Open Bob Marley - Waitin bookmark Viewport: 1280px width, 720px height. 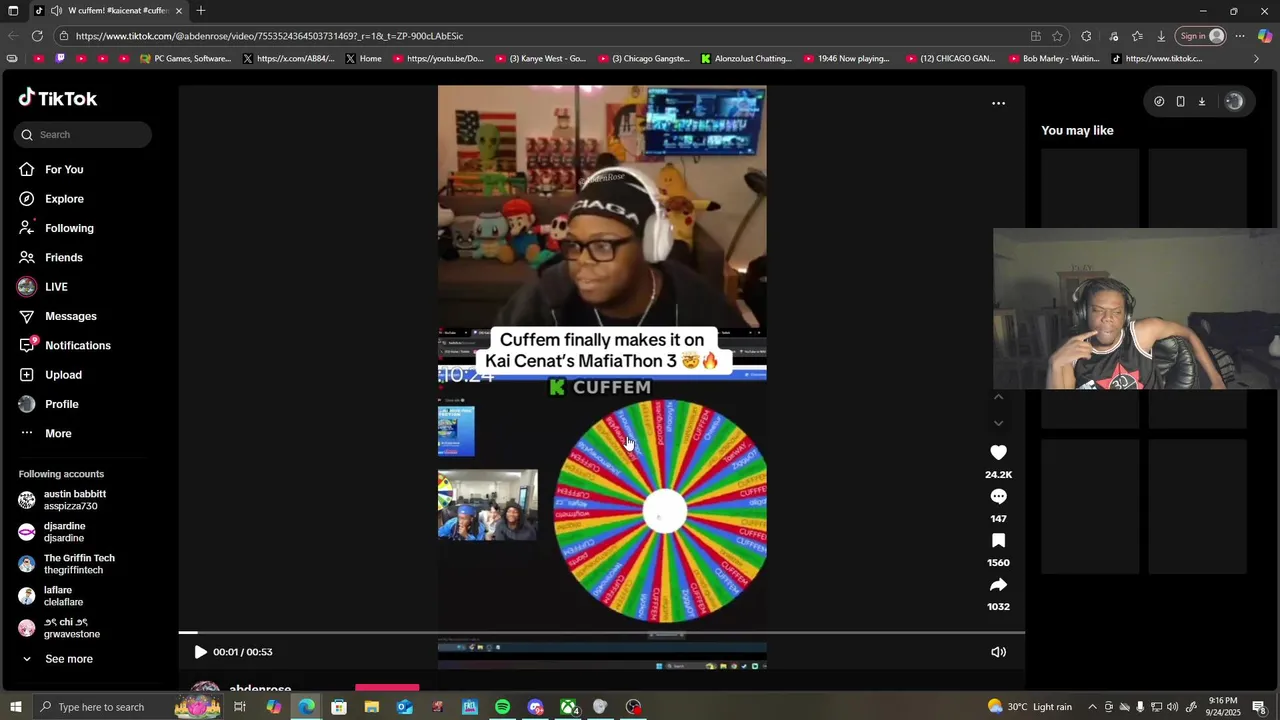(x=1054, y=58)
